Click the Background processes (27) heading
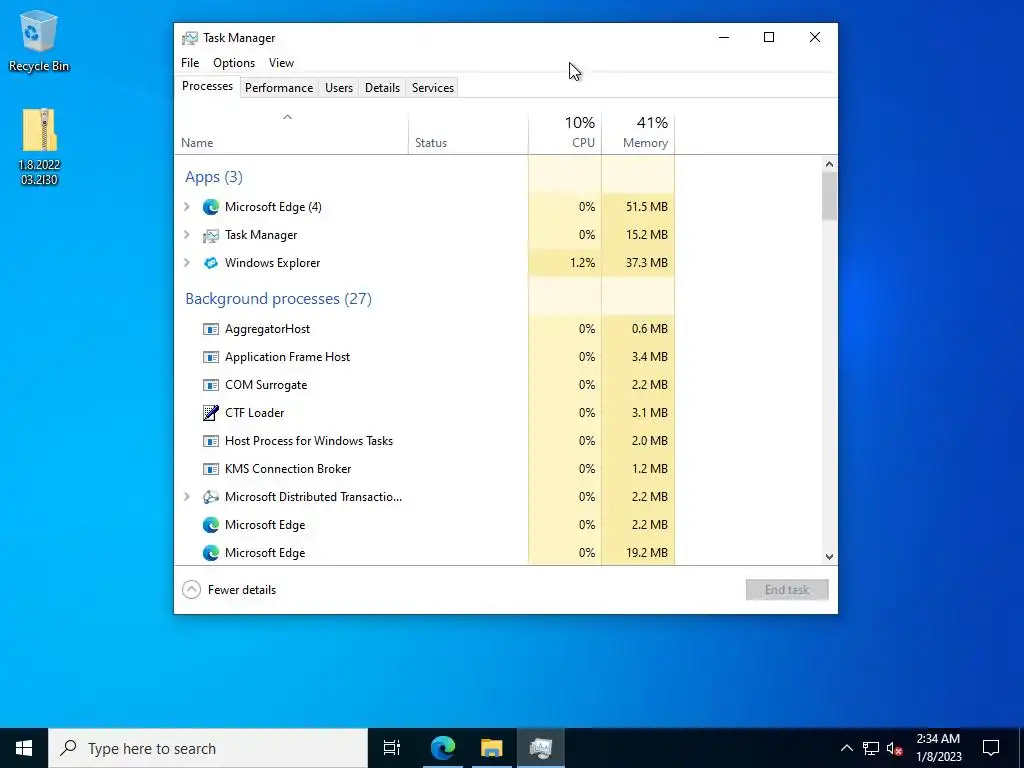This screenshot has width=1024, height=768. (x=278, y=298)
